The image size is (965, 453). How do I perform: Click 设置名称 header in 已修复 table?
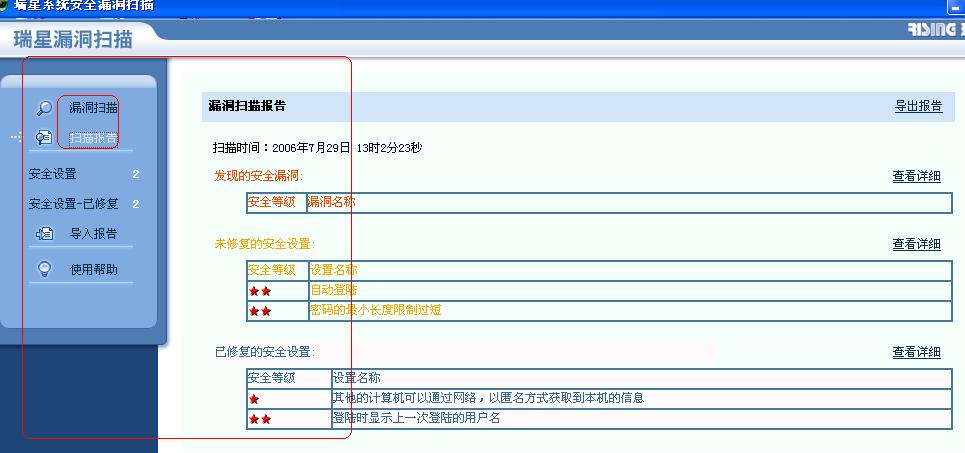356,377
